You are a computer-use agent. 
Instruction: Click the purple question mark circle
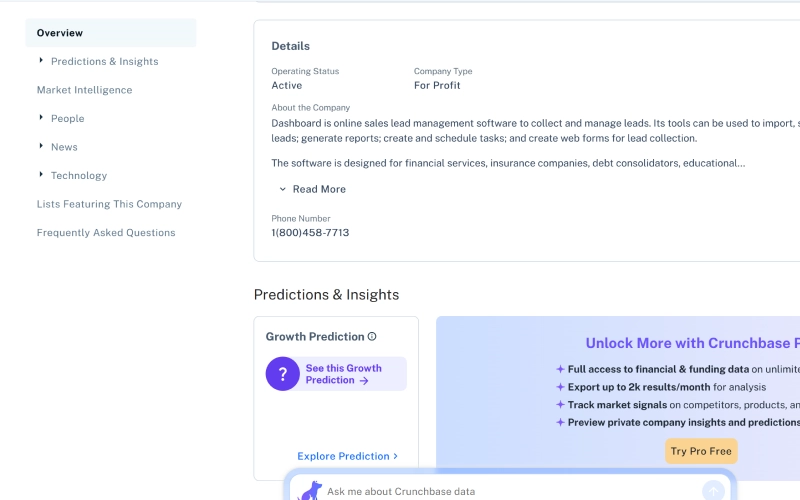pos(283,374)
